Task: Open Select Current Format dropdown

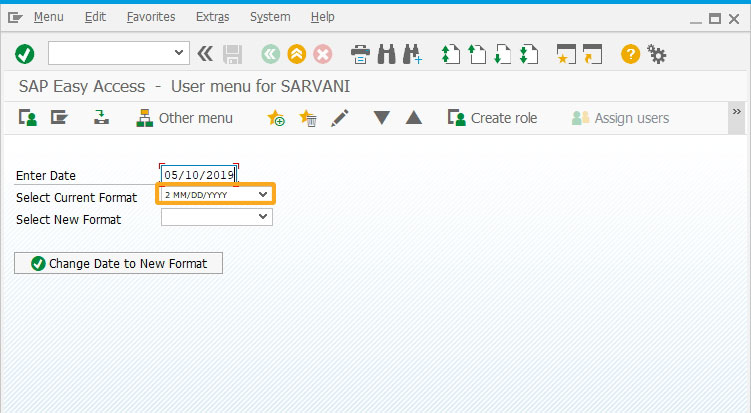Action: tap(263, 194)
